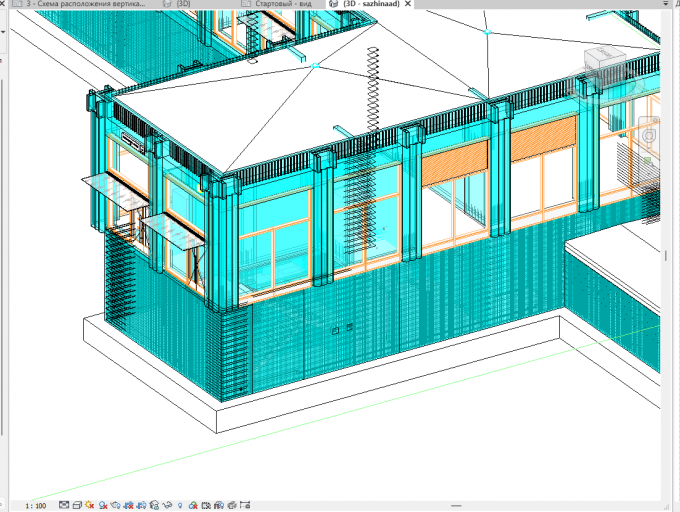
Task: Click the left panel vertical scrollbar
Action: (x=2, y=256)
